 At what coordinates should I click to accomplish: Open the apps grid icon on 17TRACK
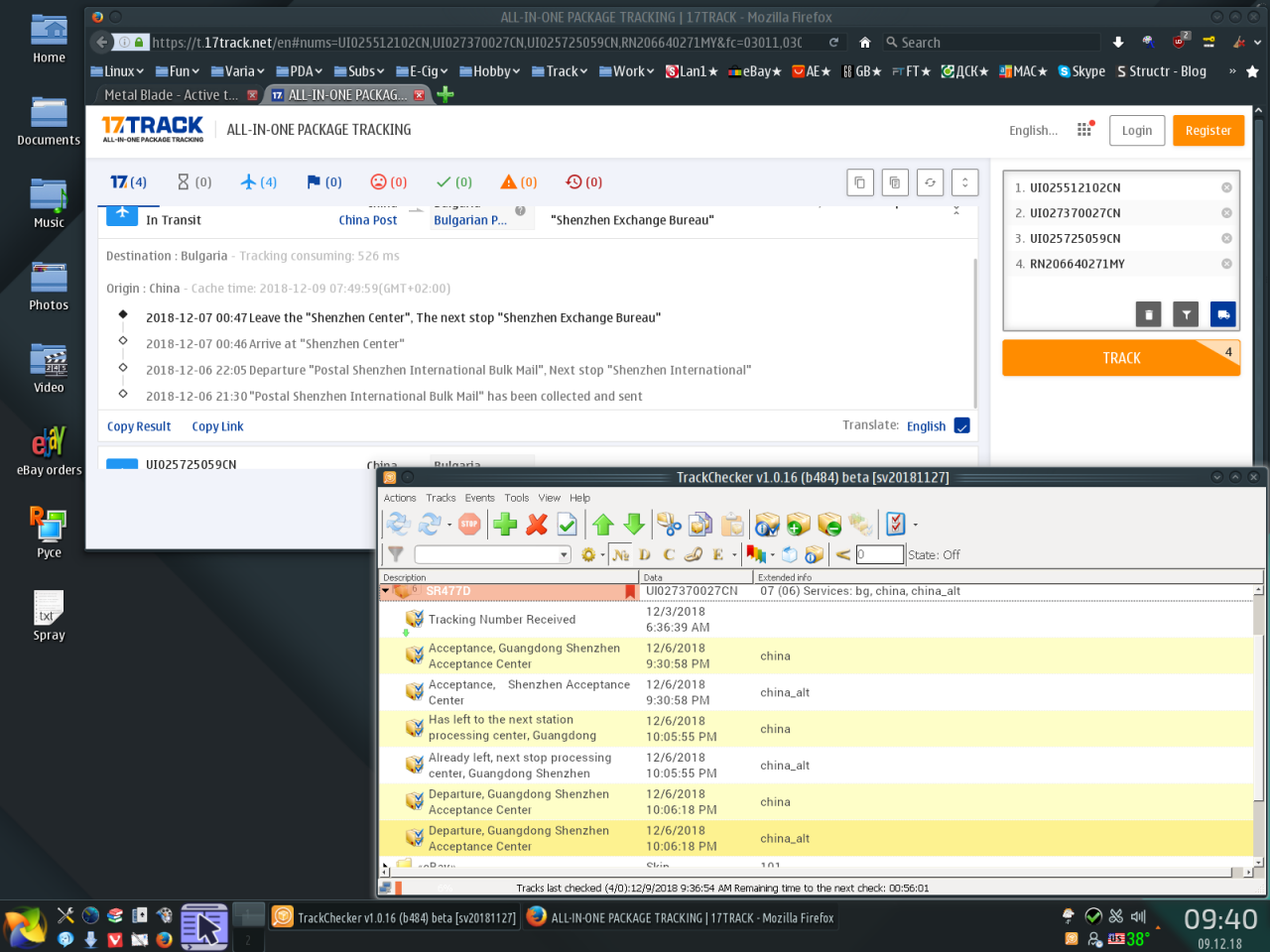tap(1084, 130)
